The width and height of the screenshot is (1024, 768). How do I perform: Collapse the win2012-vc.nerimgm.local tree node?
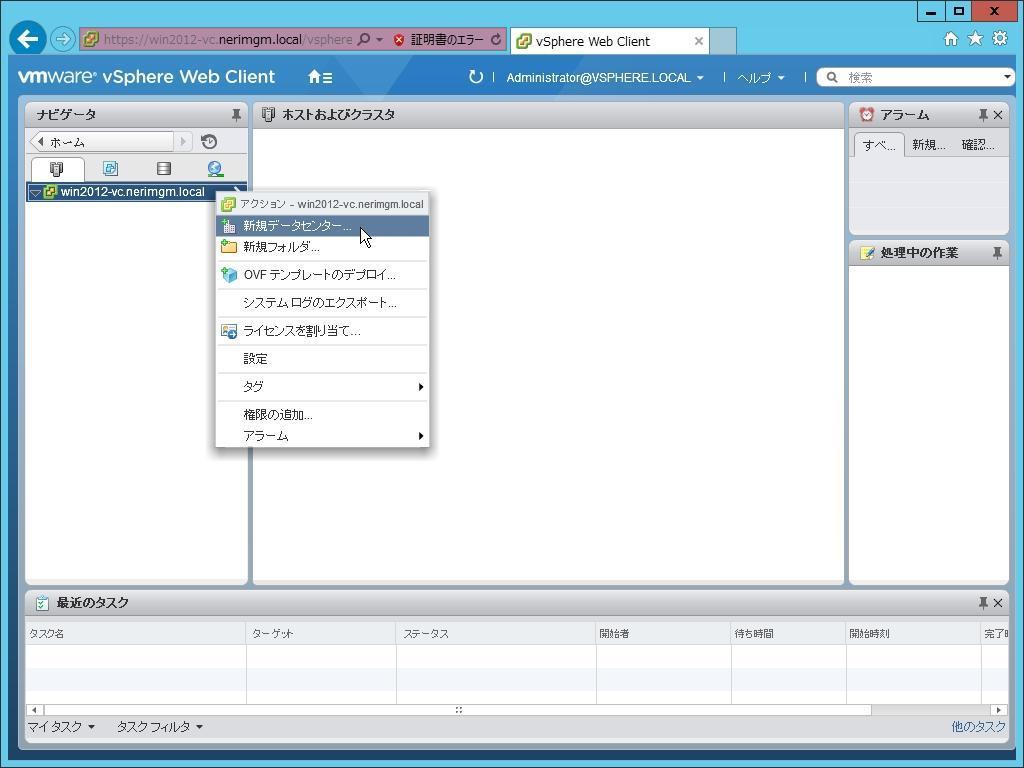click(x=35, y=193)
